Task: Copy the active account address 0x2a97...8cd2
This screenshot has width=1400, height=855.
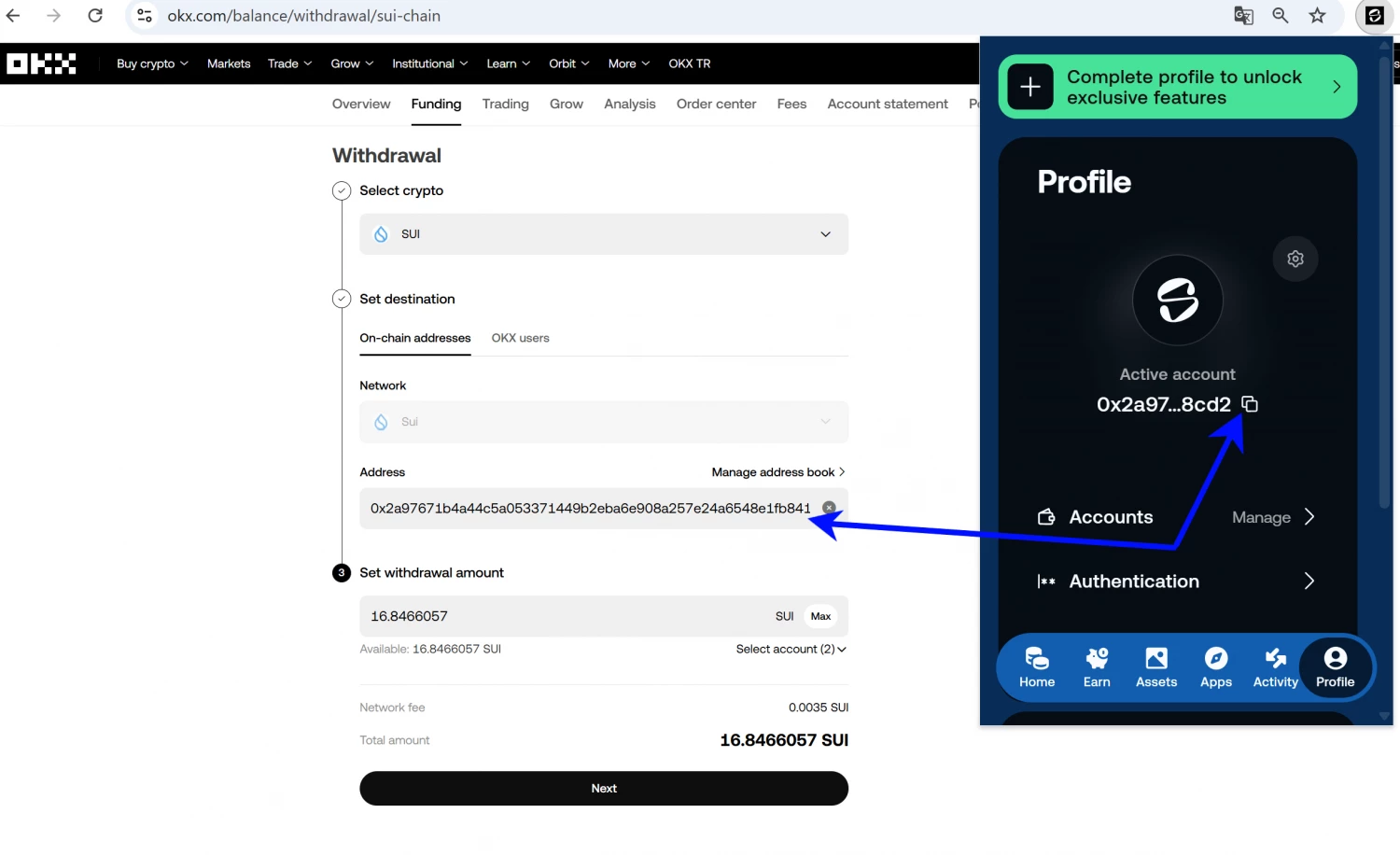Action: pyautogui.click(x=1250, y=404)
